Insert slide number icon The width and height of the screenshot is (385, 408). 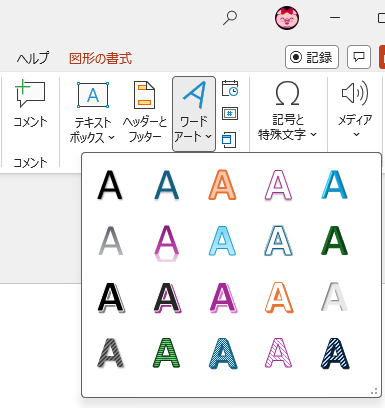coord(230,114)
